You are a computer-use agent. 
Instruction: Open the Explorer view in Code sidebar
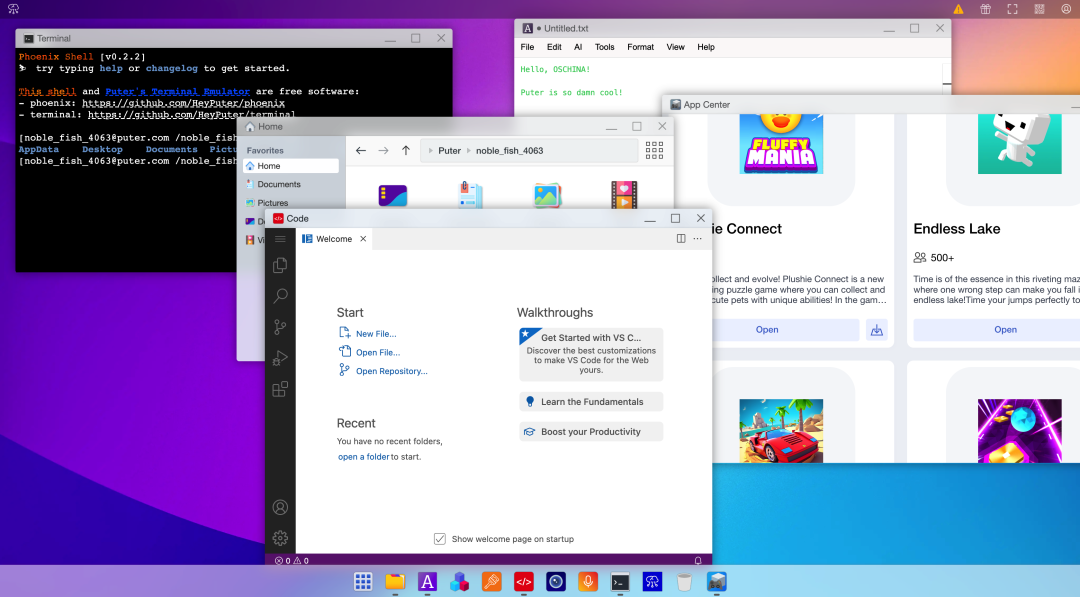[x=280, y=265]
